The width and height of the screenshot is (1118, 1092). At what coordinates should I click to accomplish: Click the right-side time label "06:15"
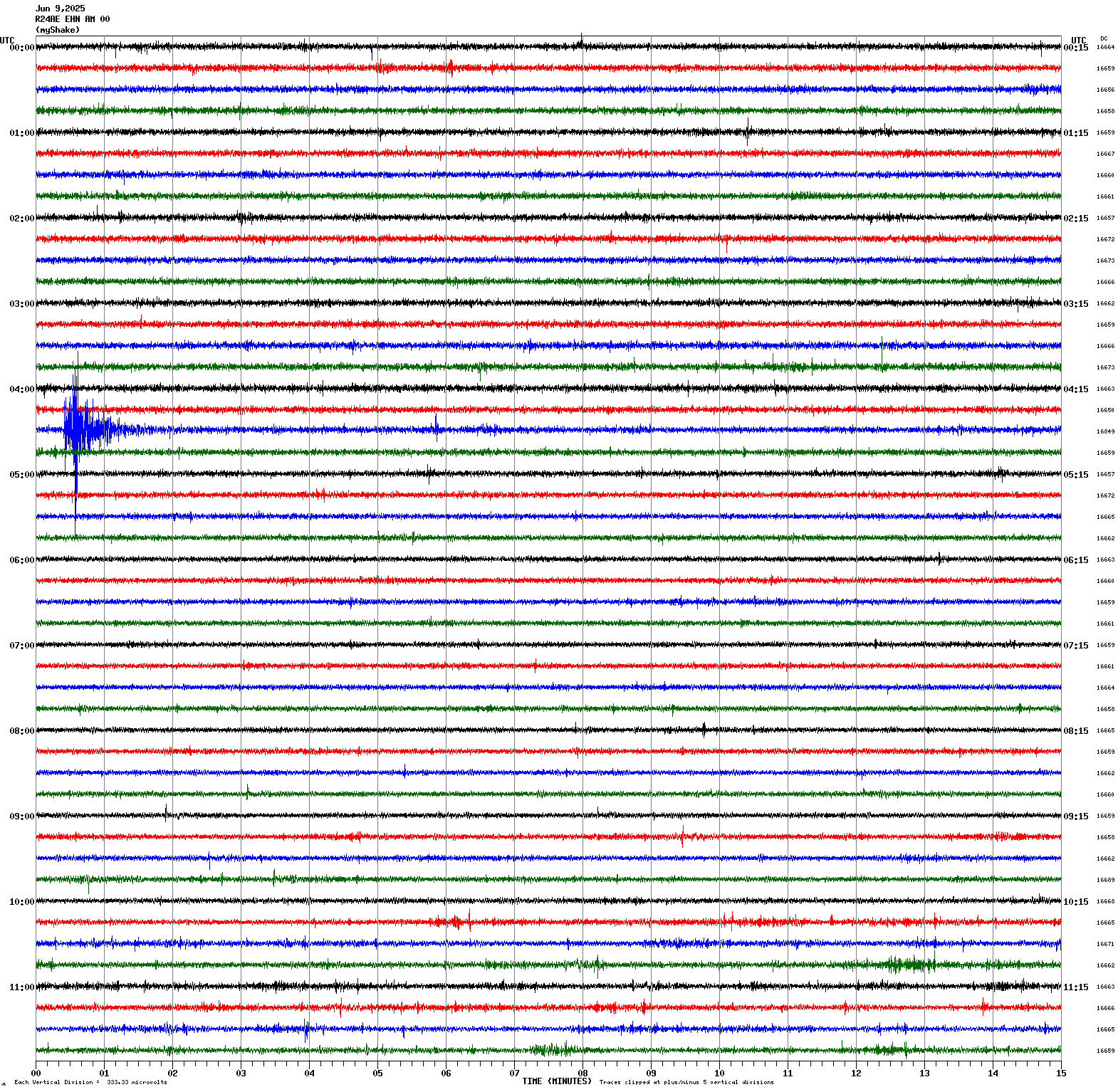(1076, 560)
